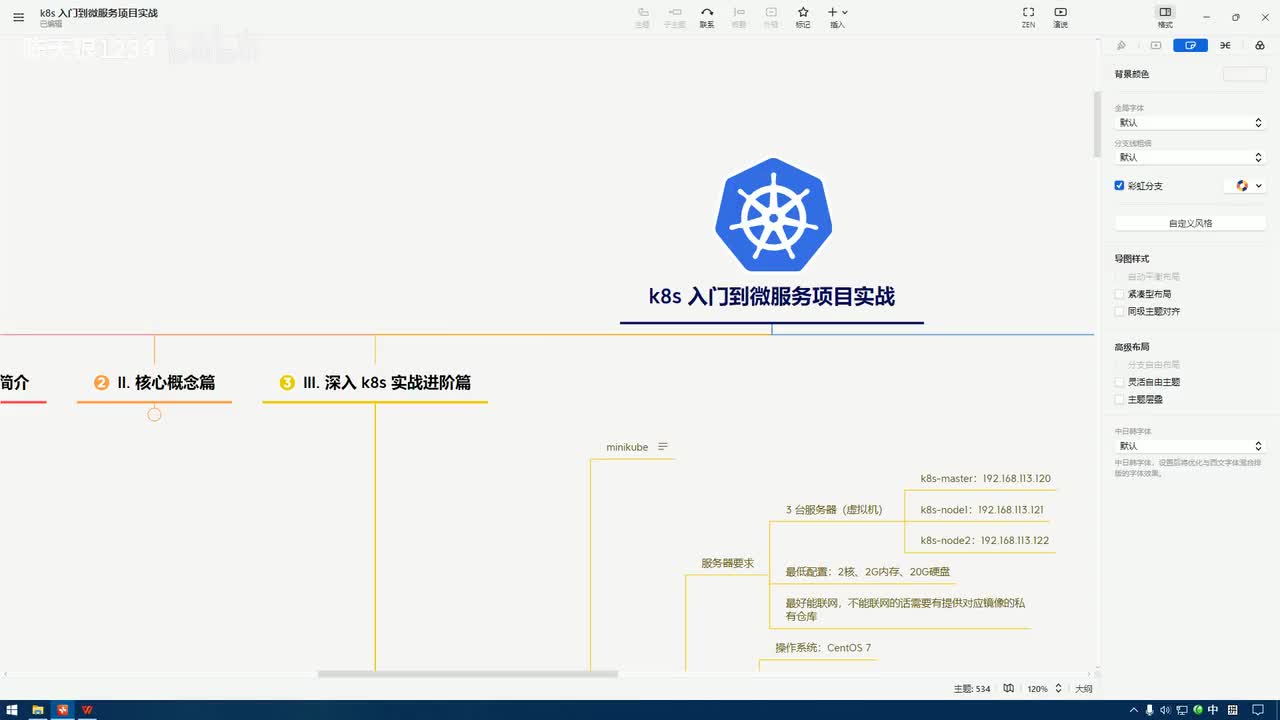Adjust the 120% zoom stepper

tap(1060, 689)
